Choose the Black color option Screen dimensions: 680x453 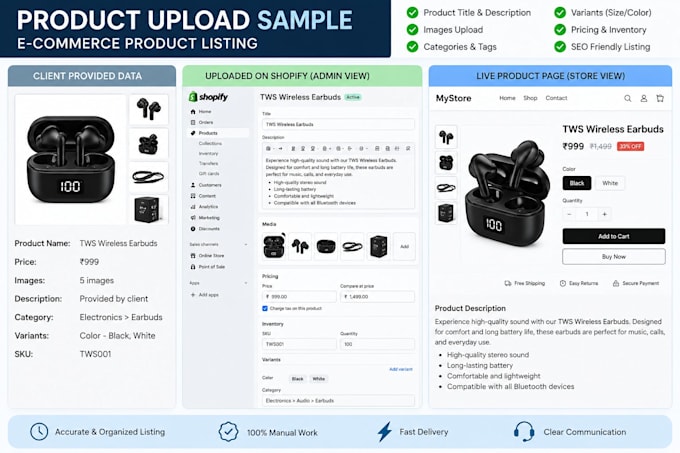[x=577, y=183]
